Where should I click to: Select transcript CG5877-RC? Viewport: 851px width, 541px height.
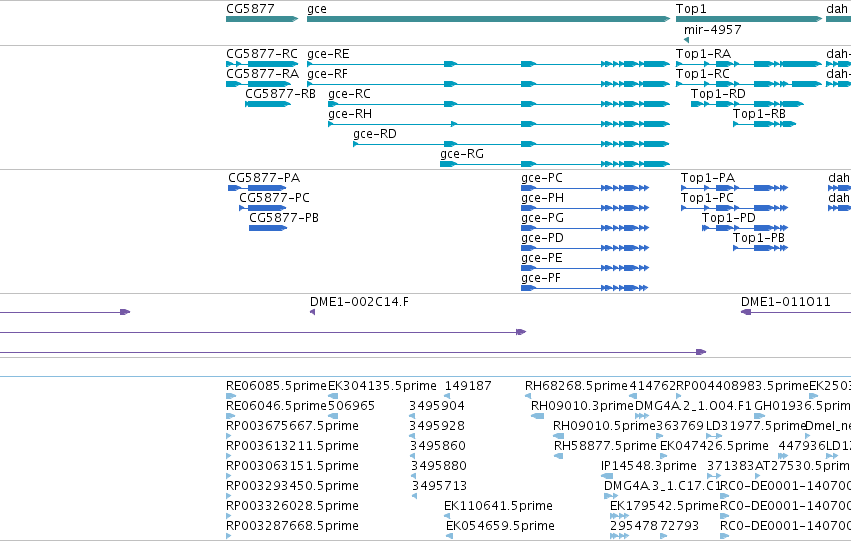(262, 64)
